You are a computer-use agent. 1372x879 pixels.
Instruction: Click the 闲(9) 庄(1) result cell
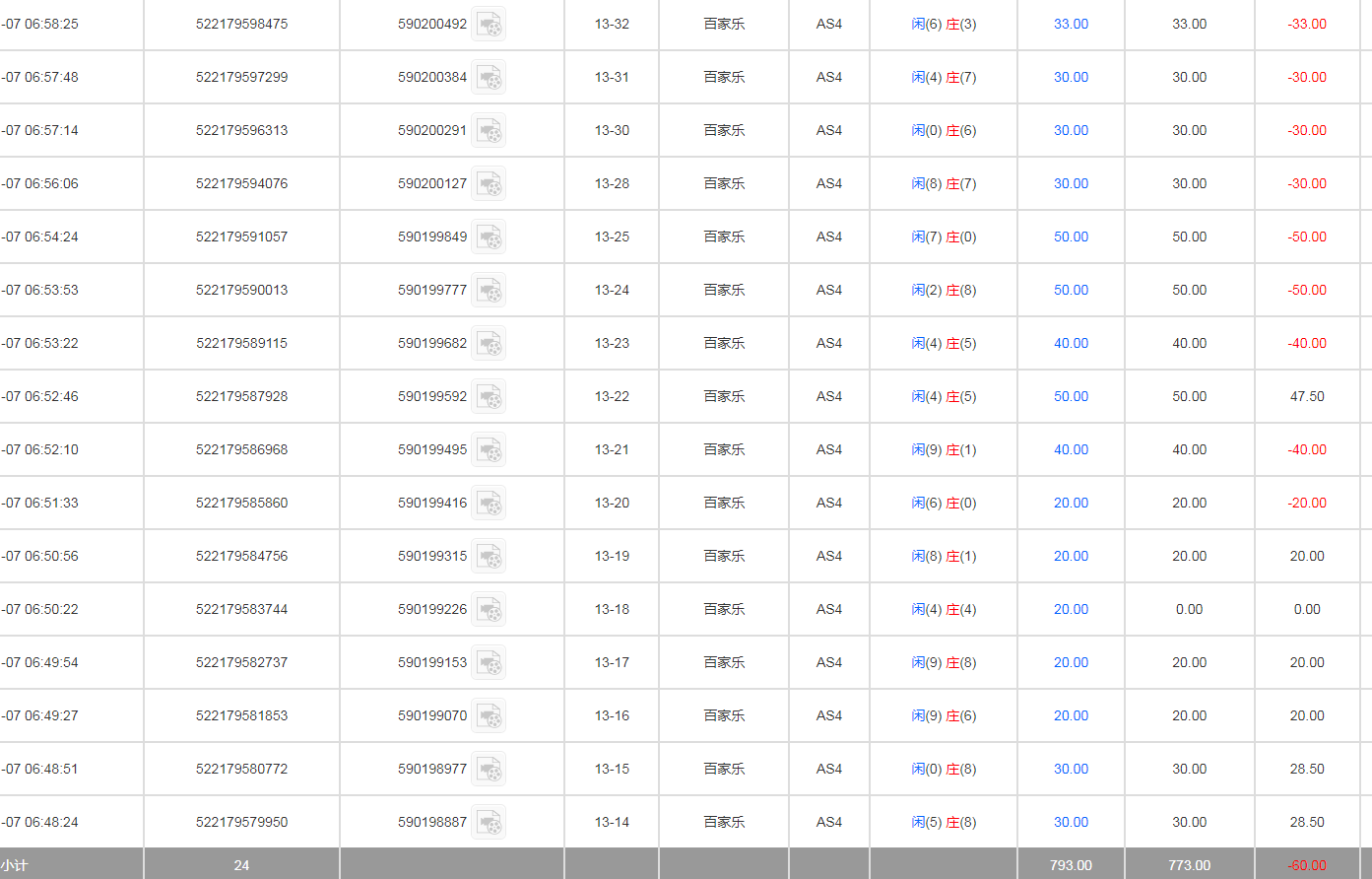pos(944,449)
